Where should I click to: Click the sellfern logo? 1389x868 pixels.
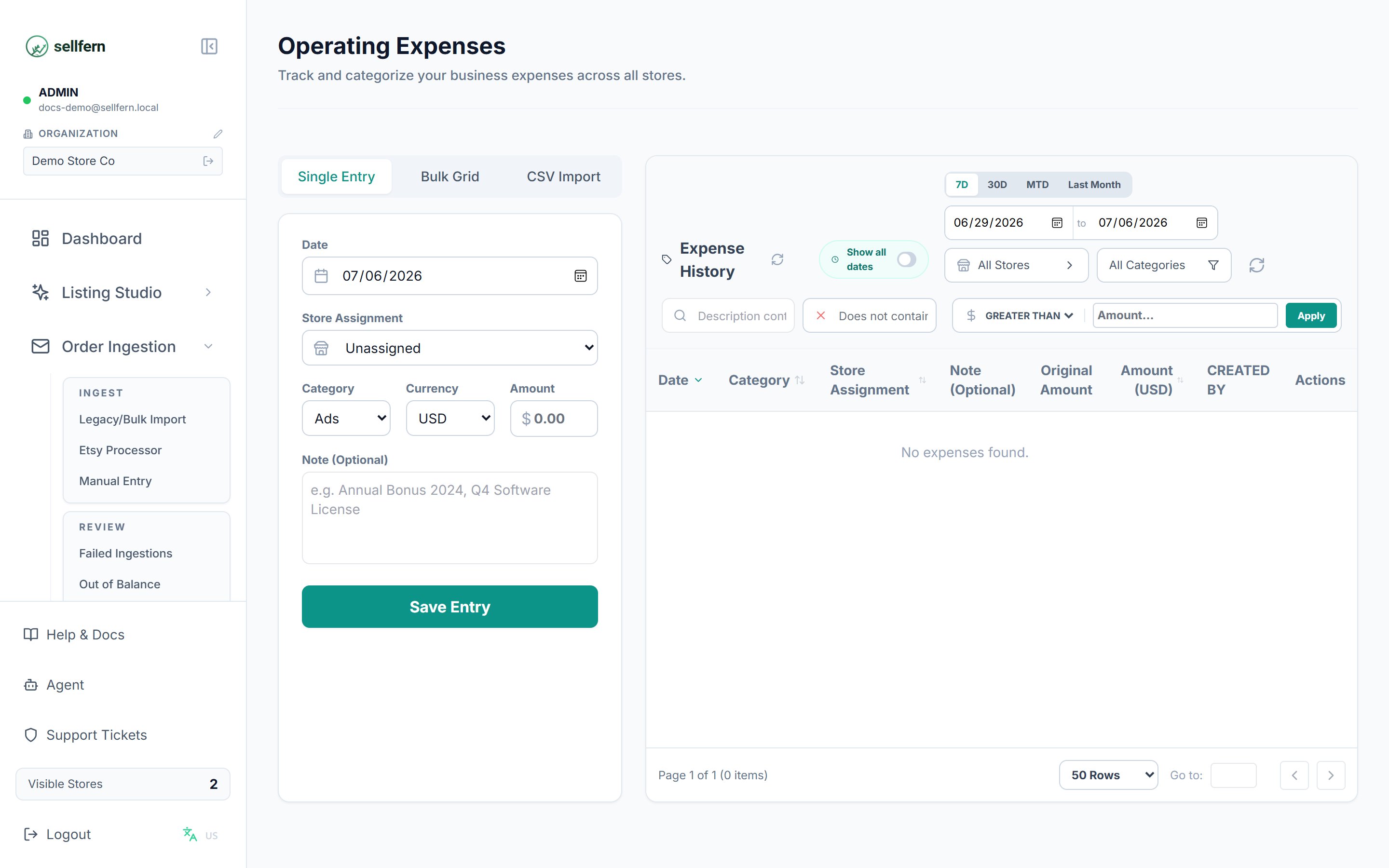[x=66, y=46]
